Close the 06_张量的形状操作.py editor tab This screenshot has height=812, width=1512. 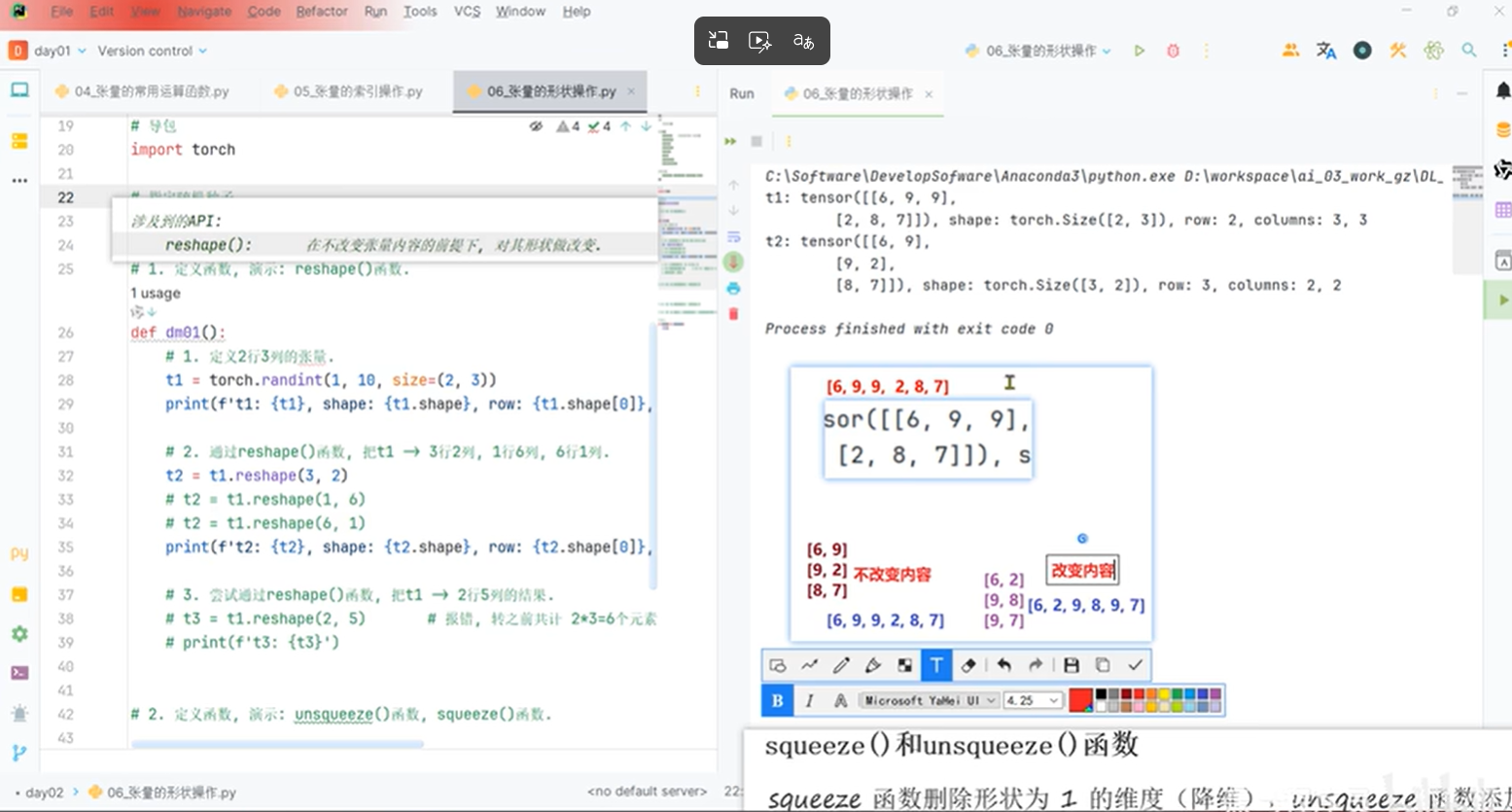pos(631,91)
